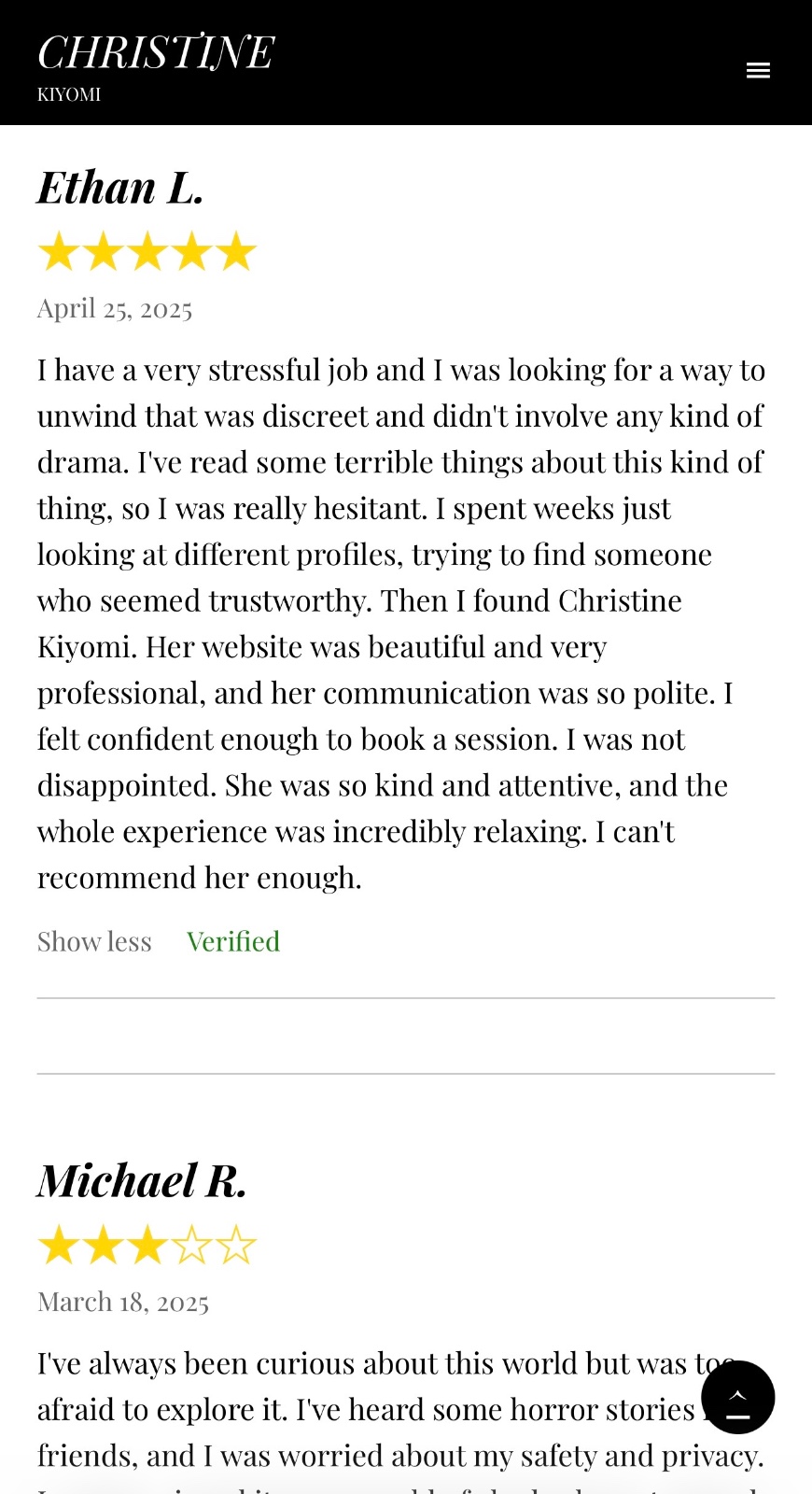Collapse Ethan's review with Show less
This screenshot has width=812, height=1494.
tap(94, 941)
